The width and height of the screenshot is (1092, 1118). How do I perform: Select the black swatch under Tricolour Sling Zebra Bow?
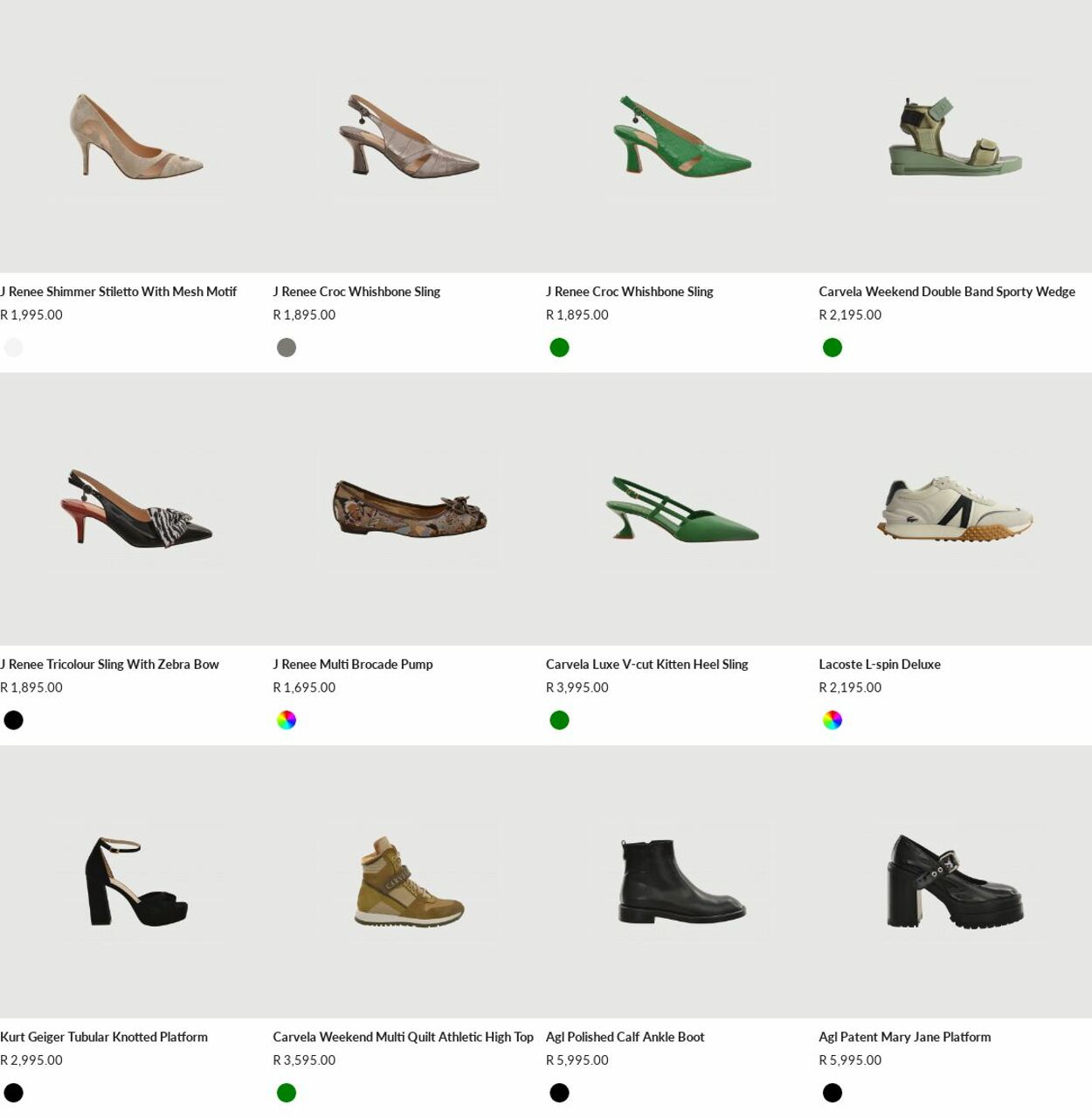[13, 721]
